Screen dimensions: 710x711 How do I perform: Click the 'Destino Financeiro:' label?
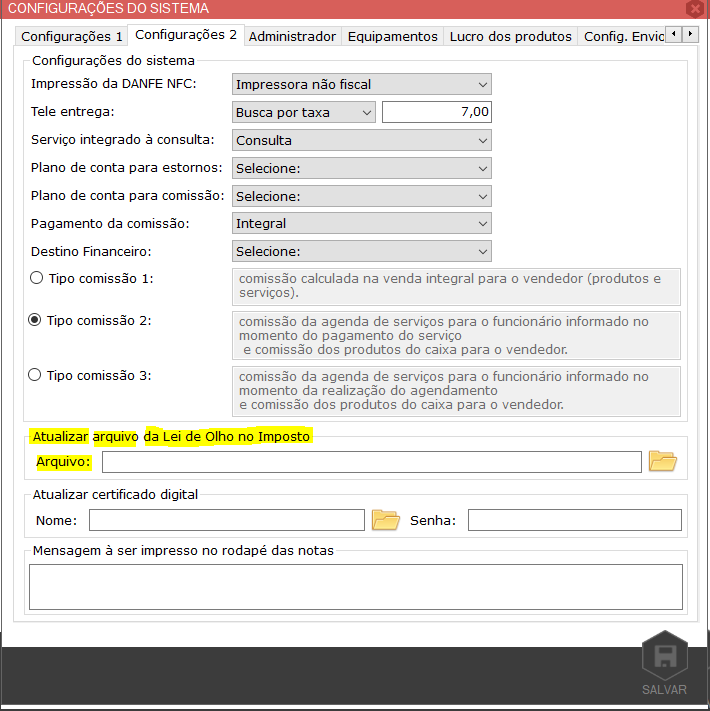pyautogui.click(x=91, y=251)
